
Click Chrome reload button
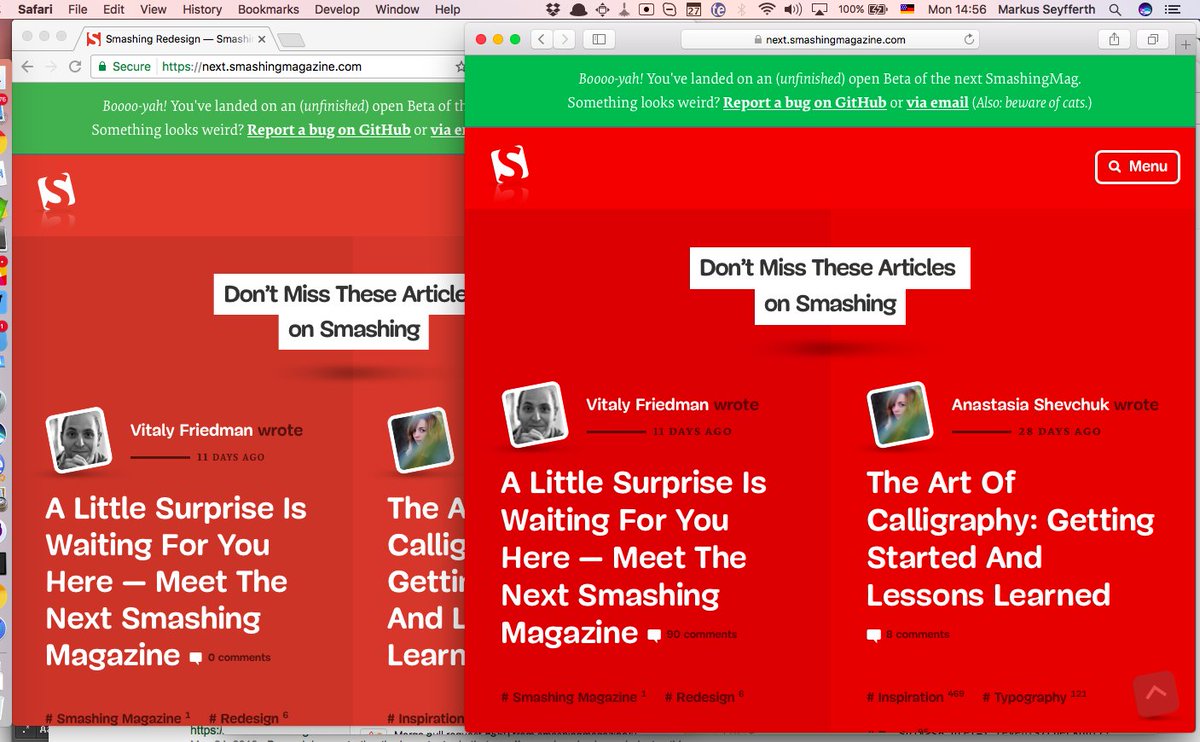tap(74, 67)
